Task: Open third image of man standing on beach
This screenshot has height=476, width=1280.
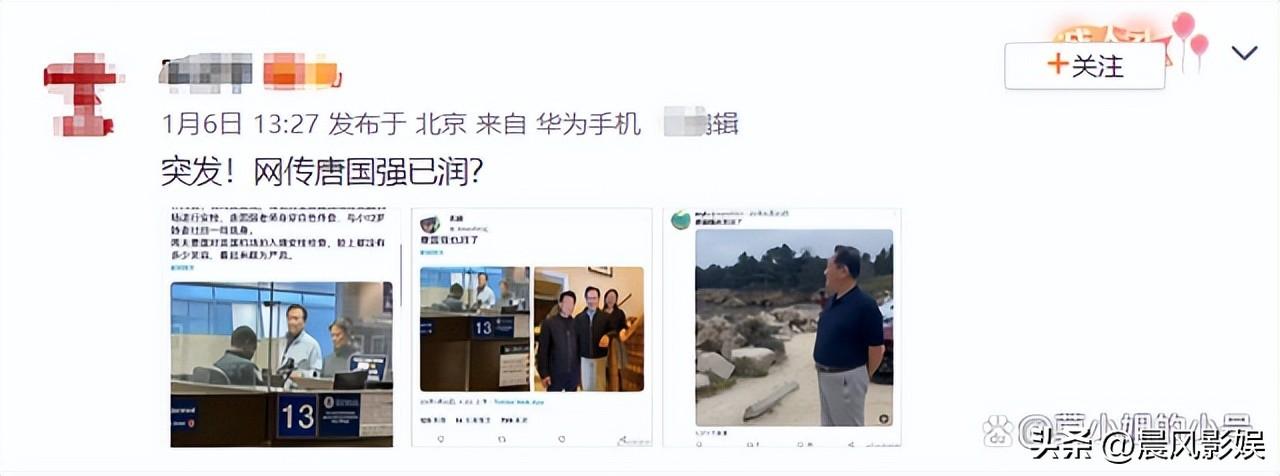Action: [782, 327]
